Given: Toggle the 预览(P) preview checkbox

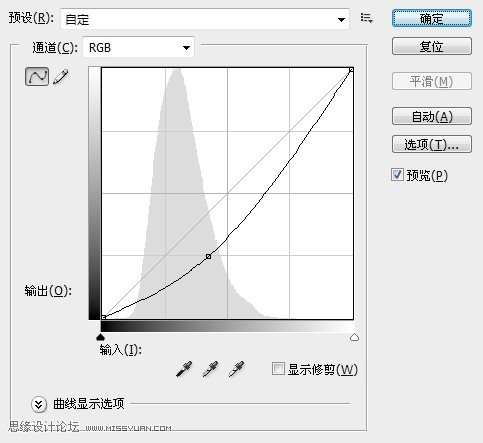Looking at the screenshot, I should pos(397,175).
